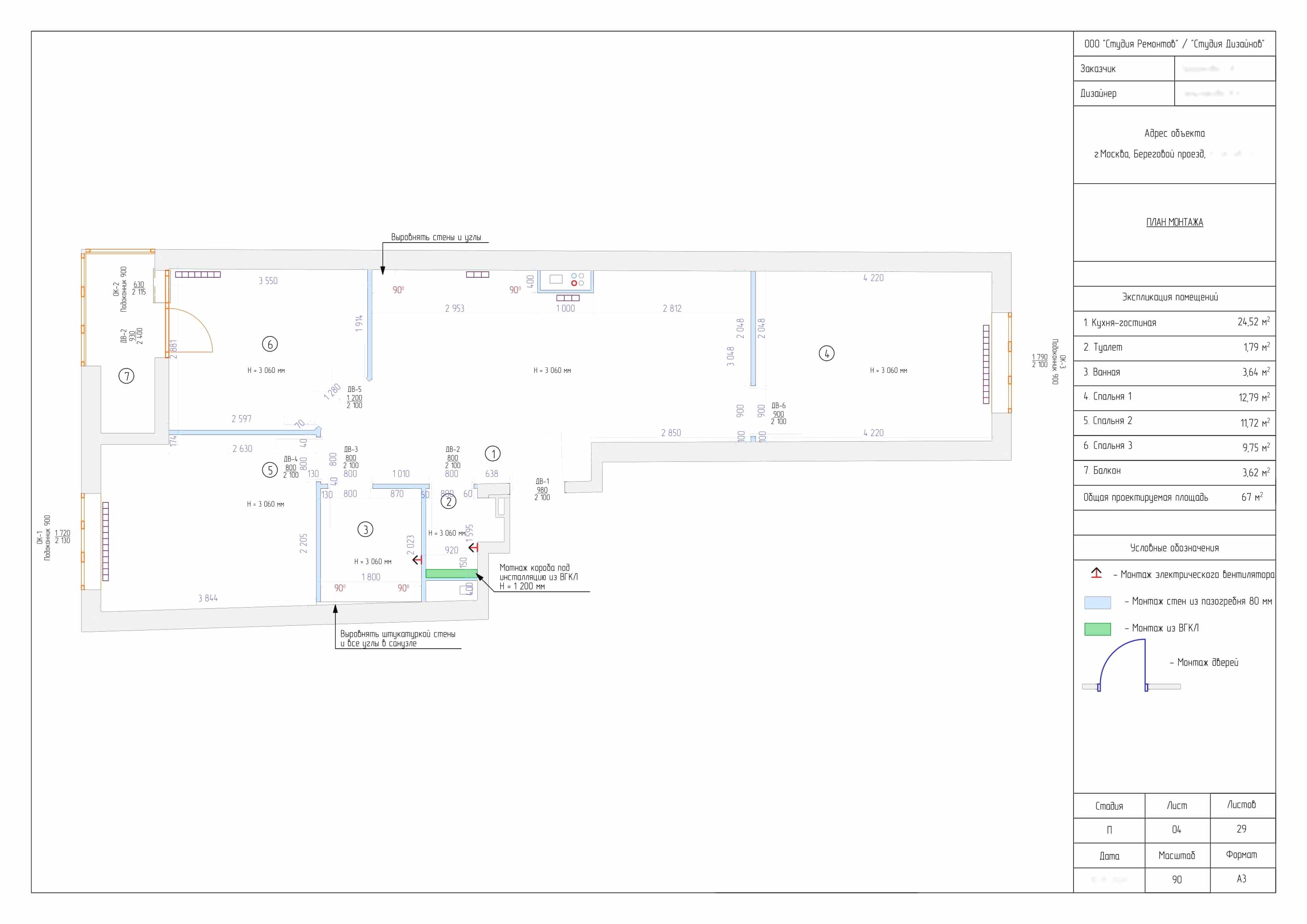This screenshot has height=924, width=1307.
Task: Click circled room number 1 marker
Action: (492, 454)
